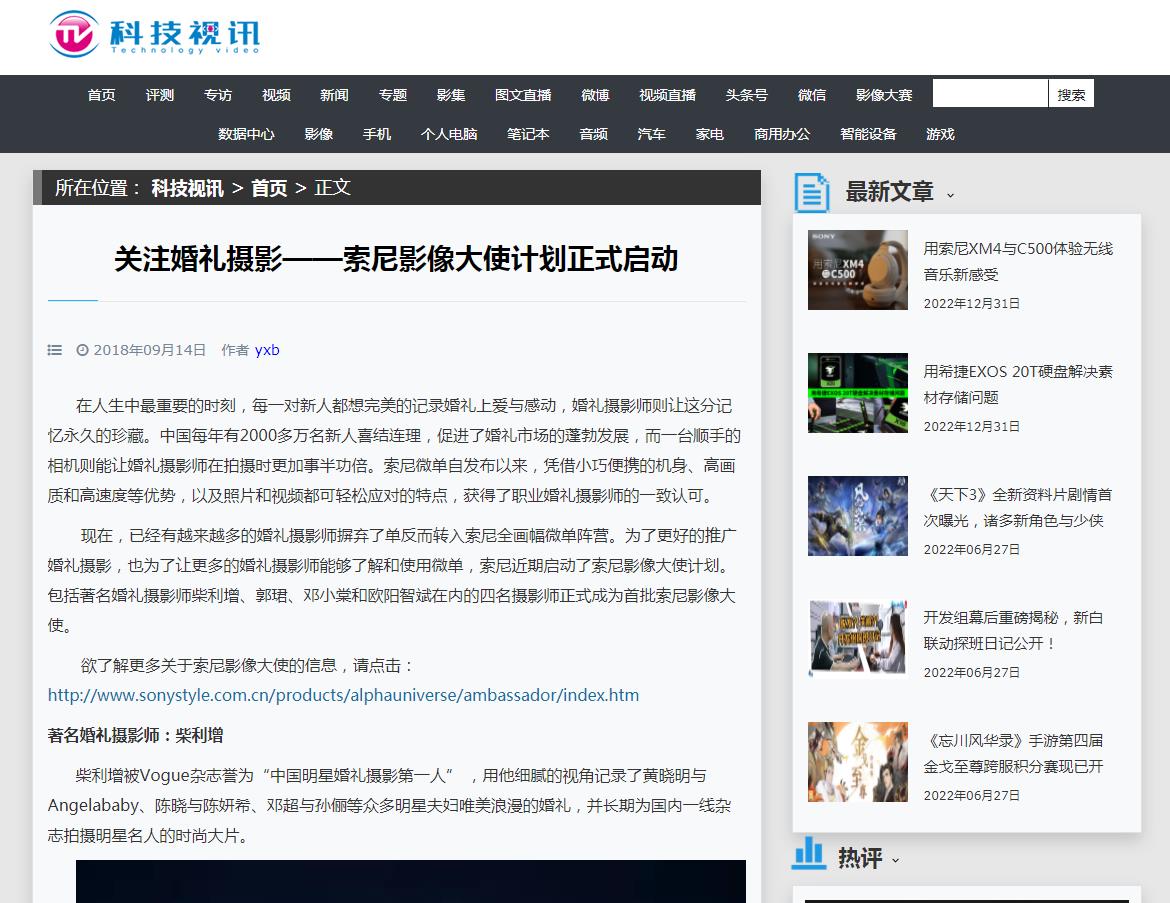1170x903 pixels.
Task: Open the 忘川风华录 article thumbnail
Action: (x=858, y=762)
